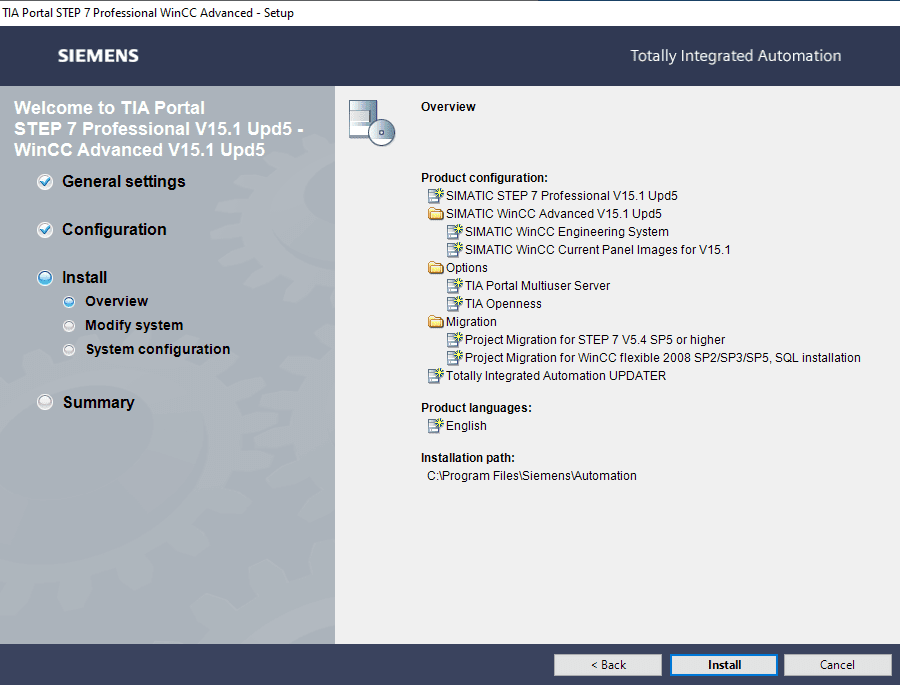Click the Product languages heading
Viewport: 900px width, 685px height.
(x=476, y=408)
